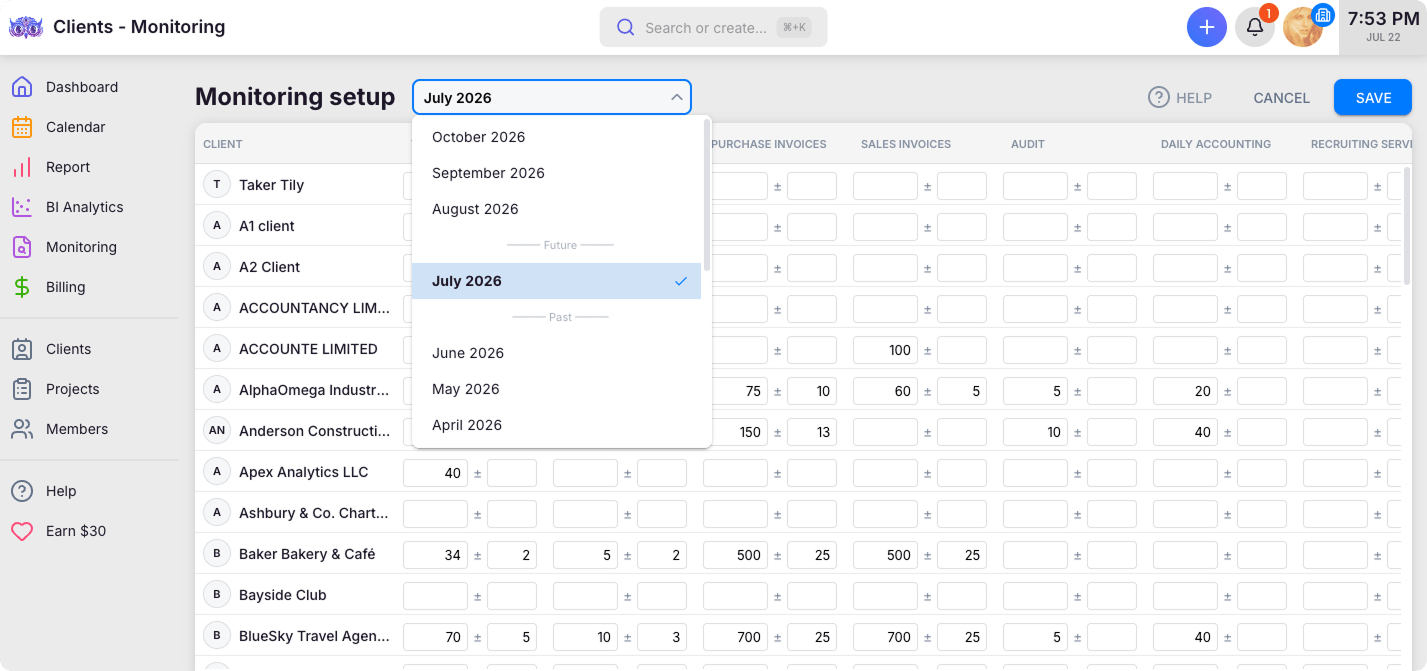
Task: Click the 7:53 PM clock widget
Action: pyautogui.click(x=1382, y=27)
